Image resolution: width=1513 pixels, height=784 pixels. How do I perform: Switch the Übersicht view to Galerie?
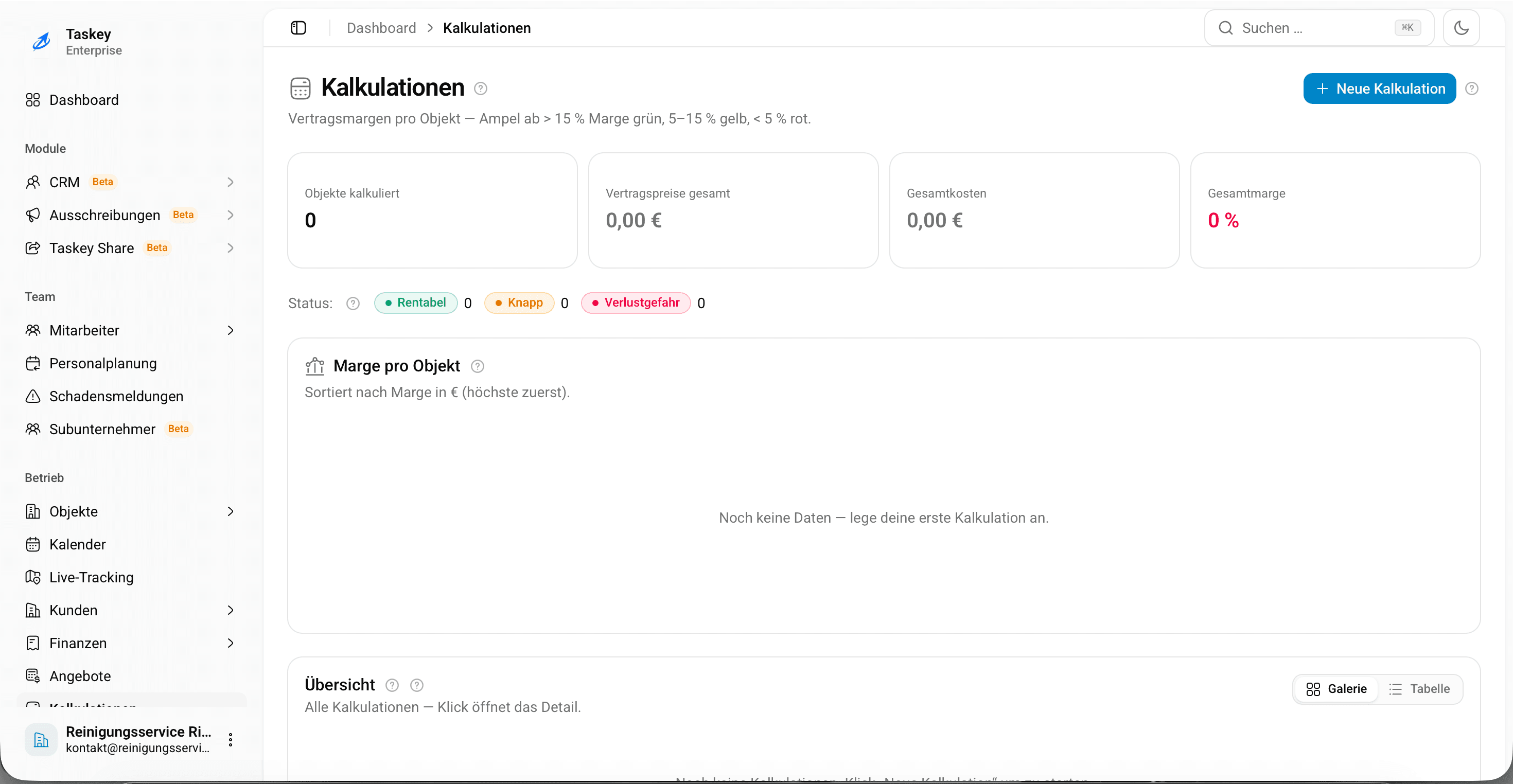(1336, 689)
